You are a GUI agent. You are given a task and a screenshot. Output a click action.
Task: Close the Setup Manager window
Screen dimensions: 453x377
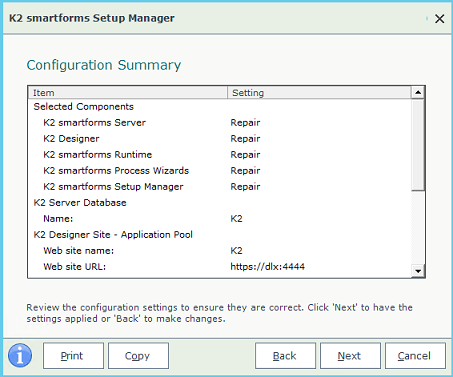tap(440, 19)
